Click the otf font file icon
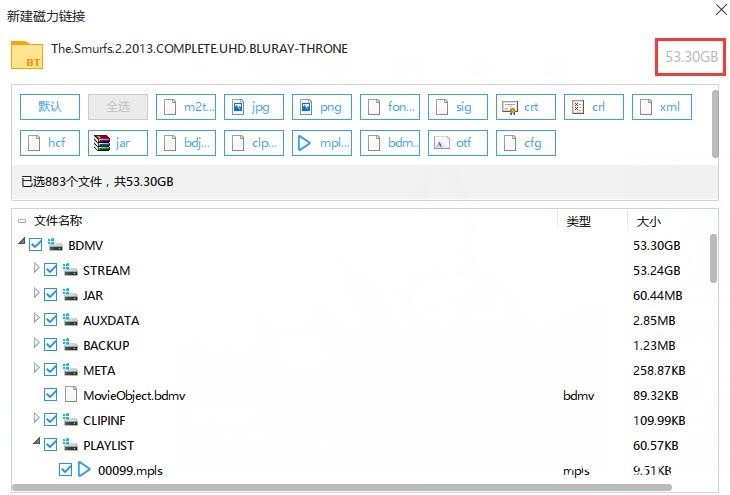730x495 pixels. (x=442, y=143)
